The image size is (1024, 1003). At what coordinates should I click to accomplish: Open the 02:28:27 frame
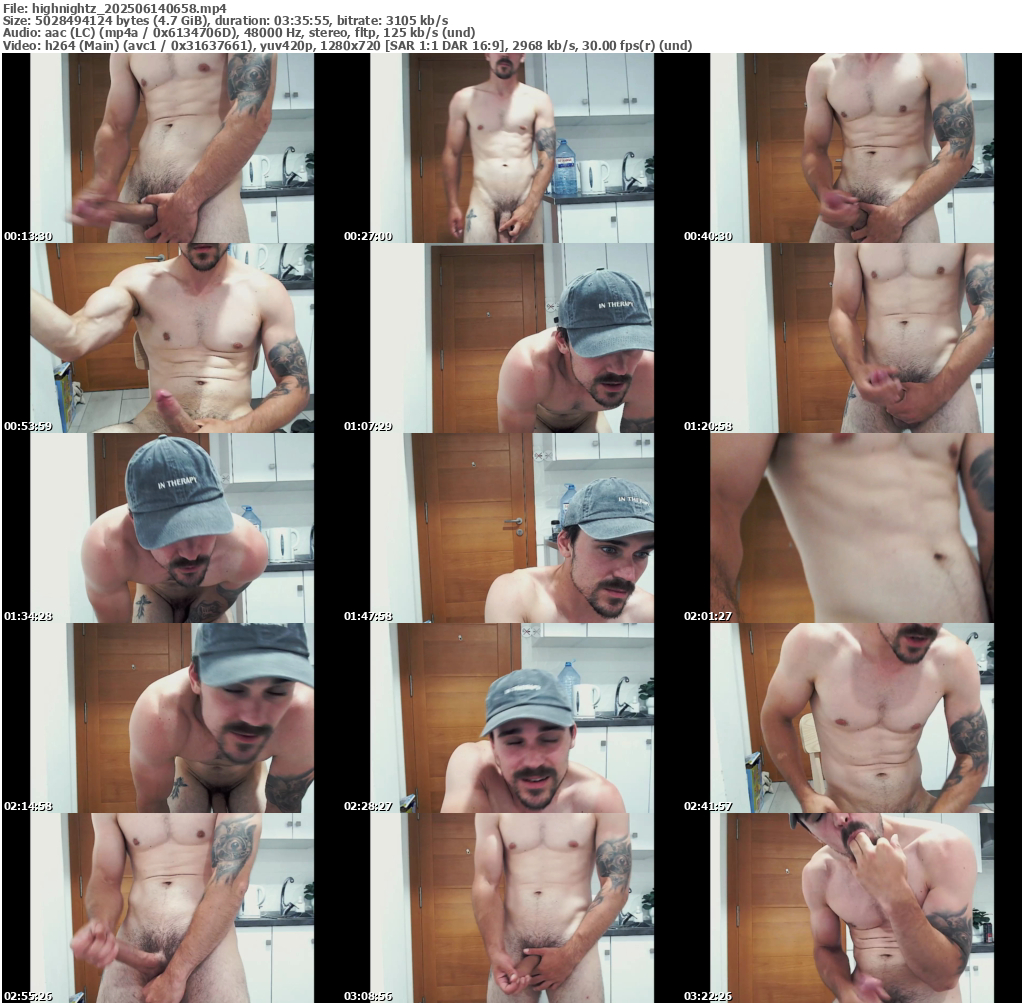(511, 718)
